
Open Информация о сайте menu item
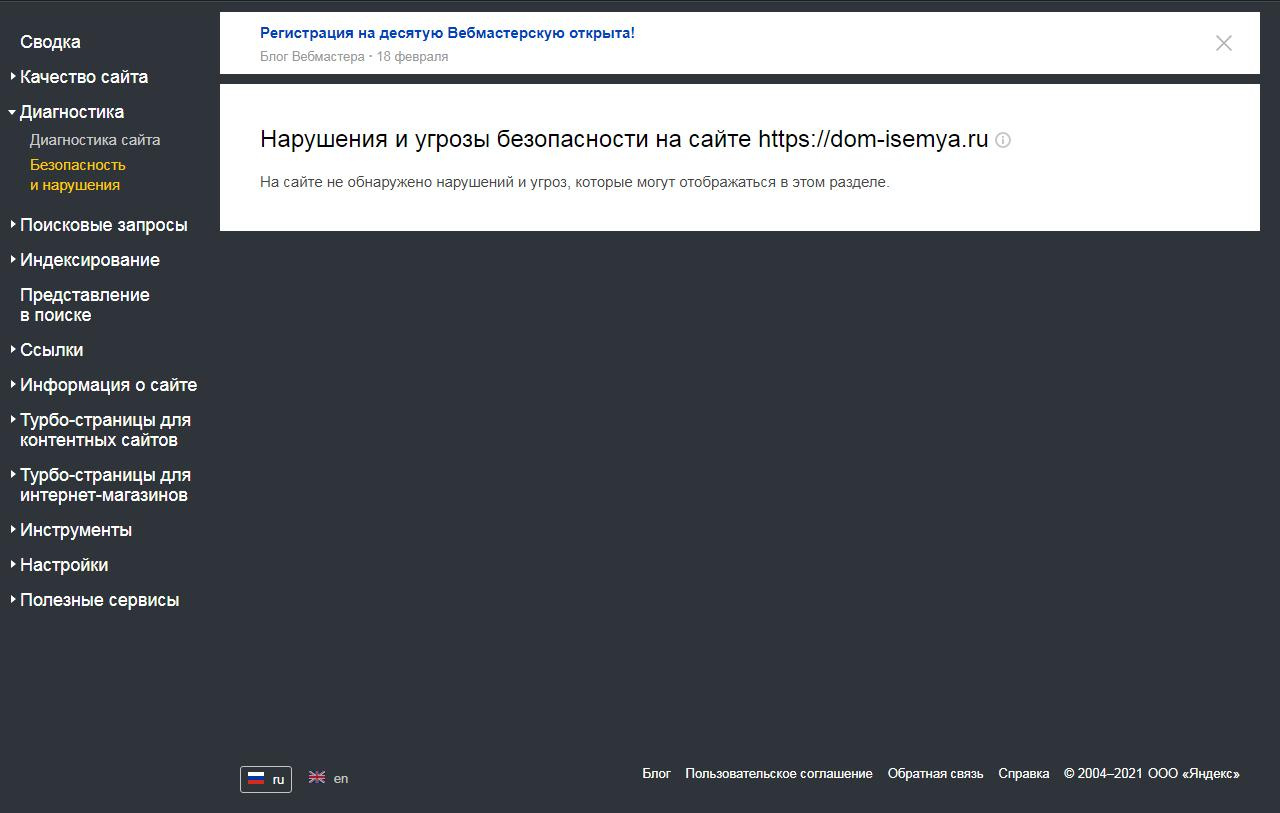coord(109,385)
